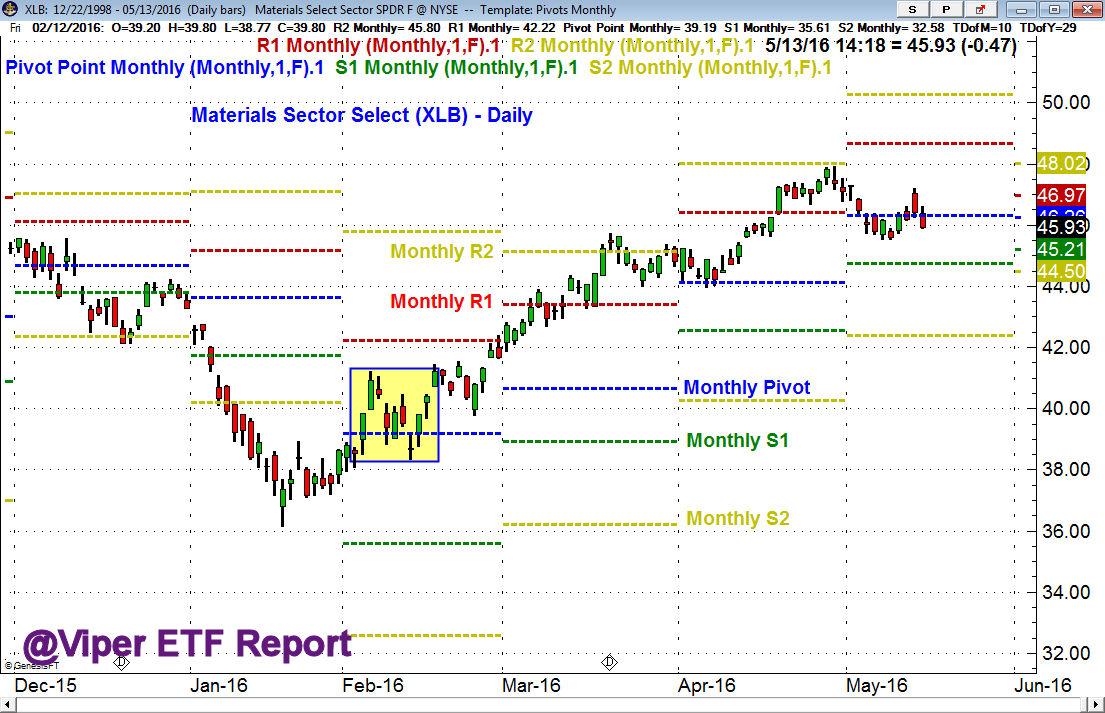This screenshot has height=713, width=1105.
Task: Select the R1 Monthly indicator legend label
Action: pos(378,46)
